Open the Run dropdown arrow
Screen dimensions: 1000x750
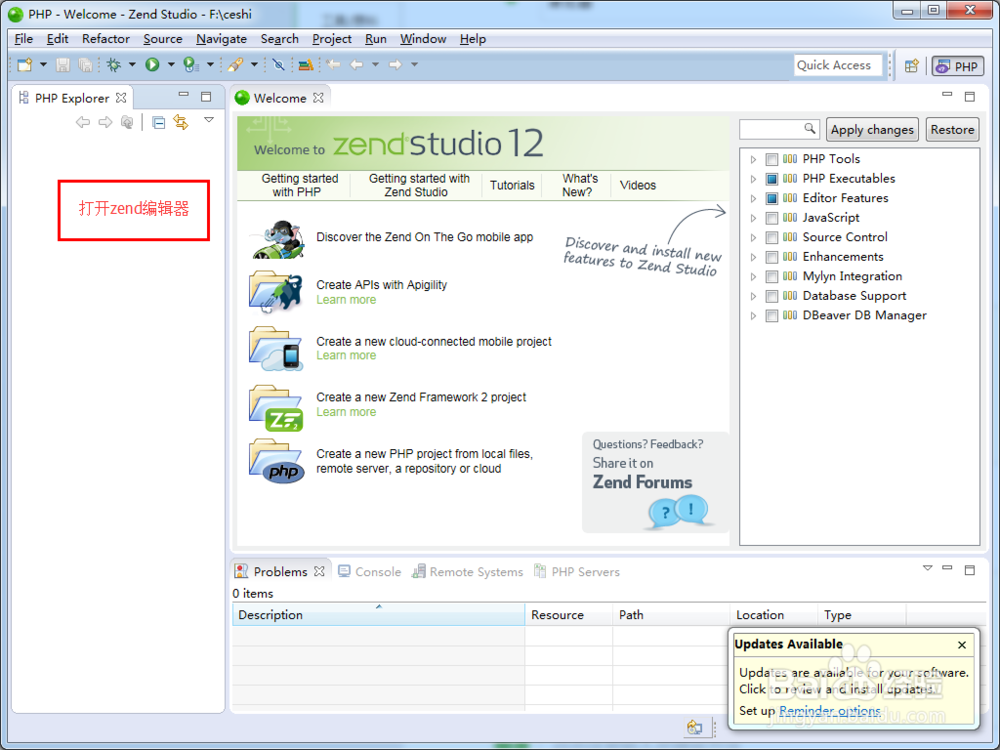click(x=171, y=64)
